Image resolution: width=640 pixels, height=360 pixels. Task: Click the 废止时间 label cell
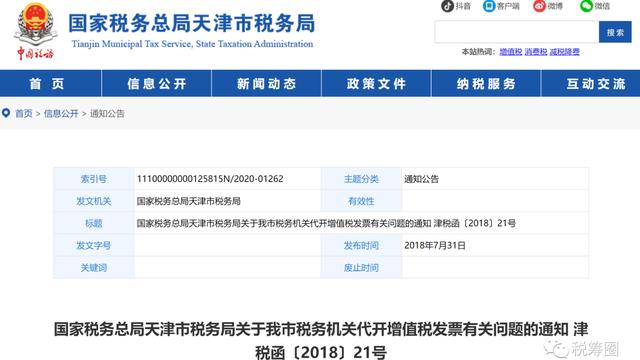pyautogui.click(x=361, y=268)
